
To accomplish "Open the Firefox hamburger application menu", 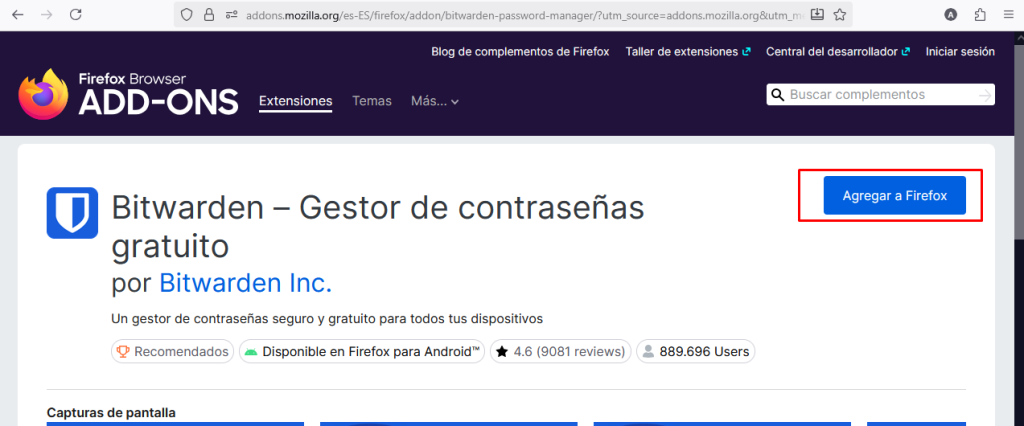I will 1007,15.
